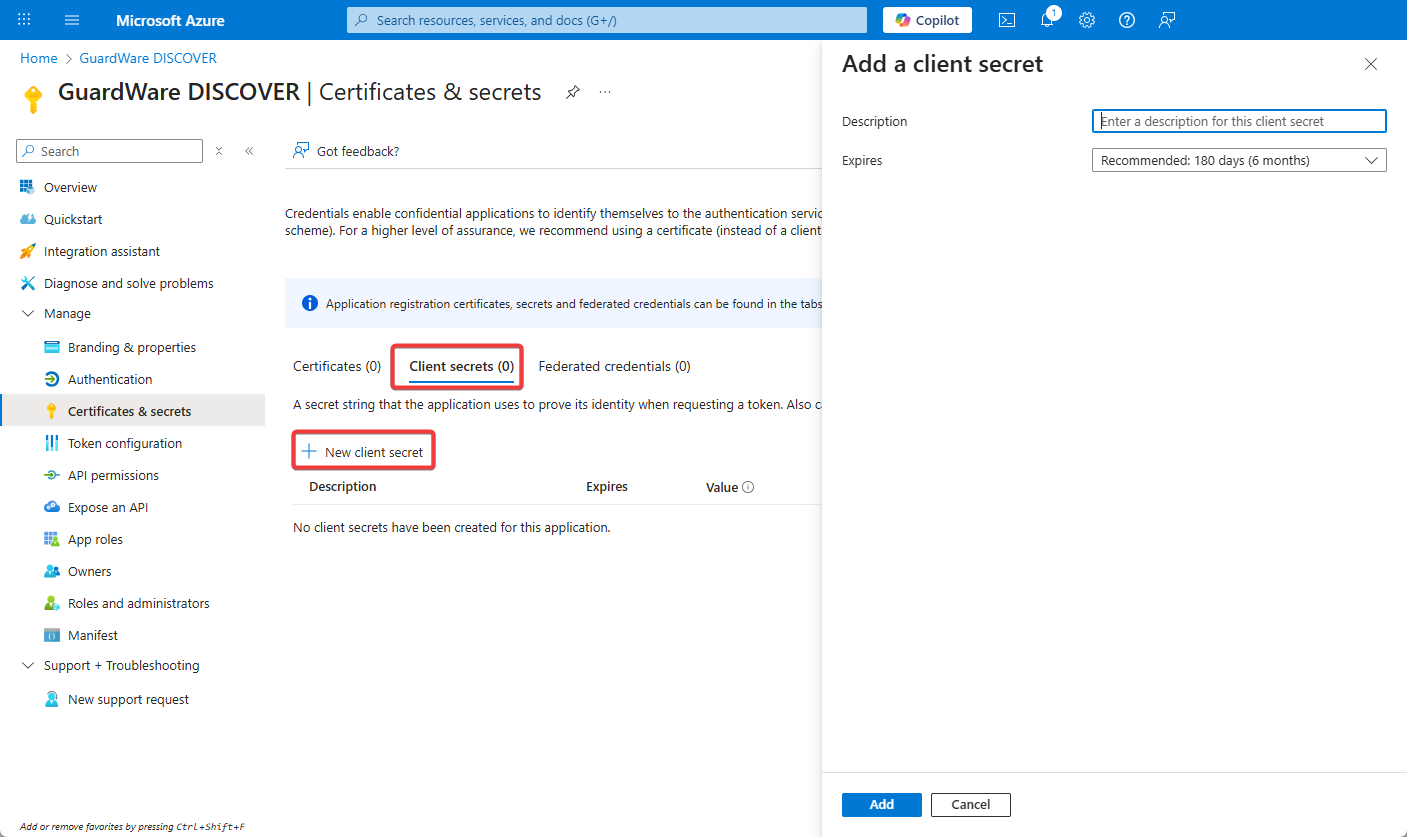Switch to Federated credentials tab

point(614,366)
